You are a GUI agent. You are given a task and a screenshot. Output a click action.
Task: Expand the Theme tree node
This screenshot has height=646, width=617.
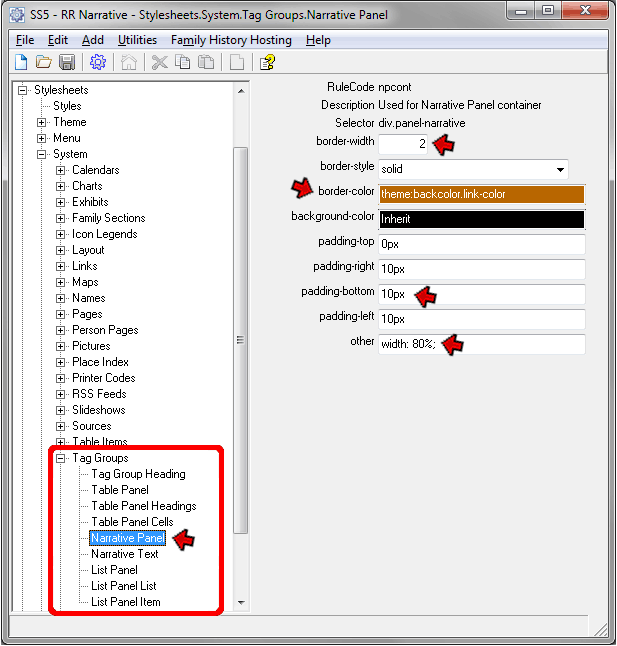coord(41,122)
